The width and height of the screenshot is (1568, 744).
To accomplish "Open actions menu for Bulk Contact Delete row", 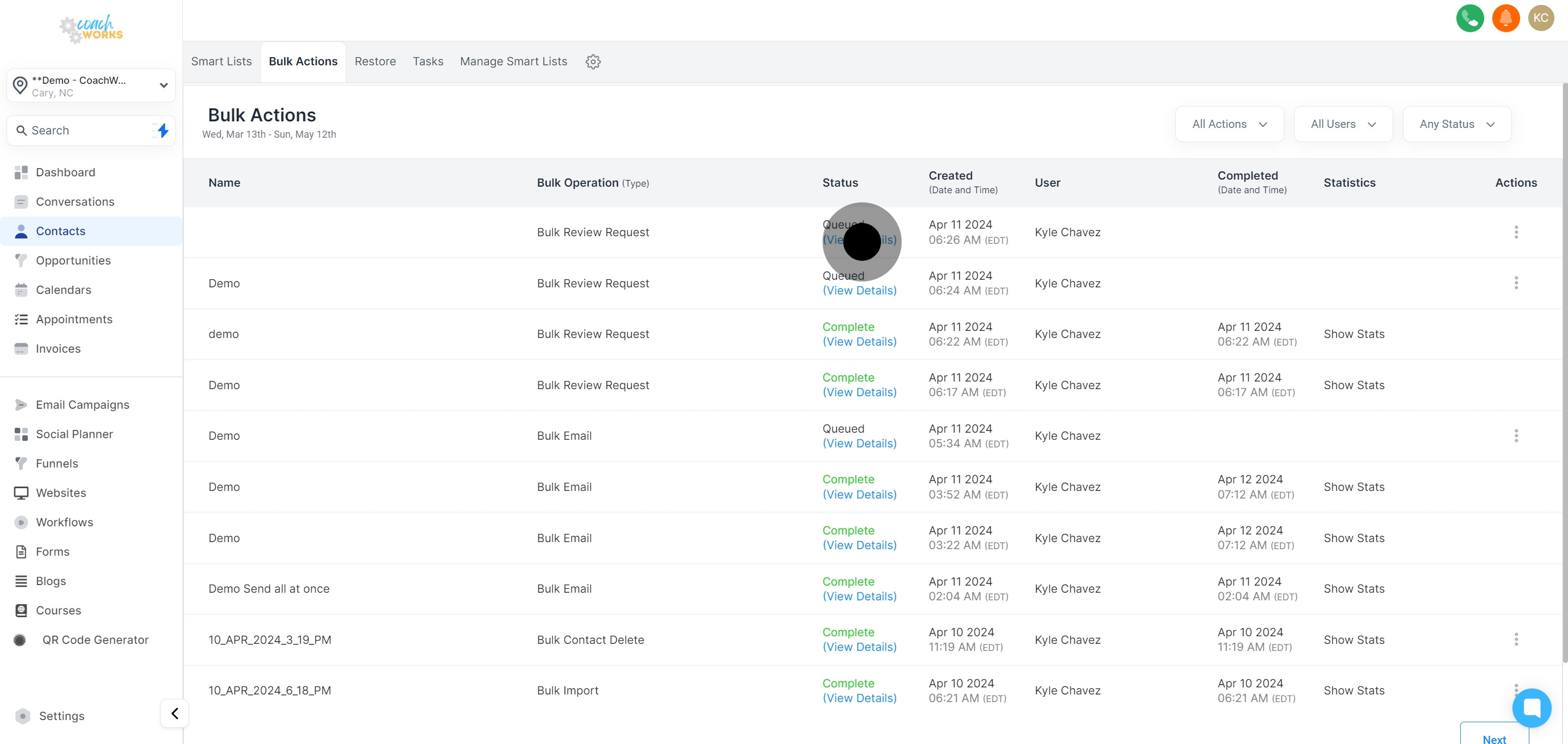I will (x=1516, y=640).
